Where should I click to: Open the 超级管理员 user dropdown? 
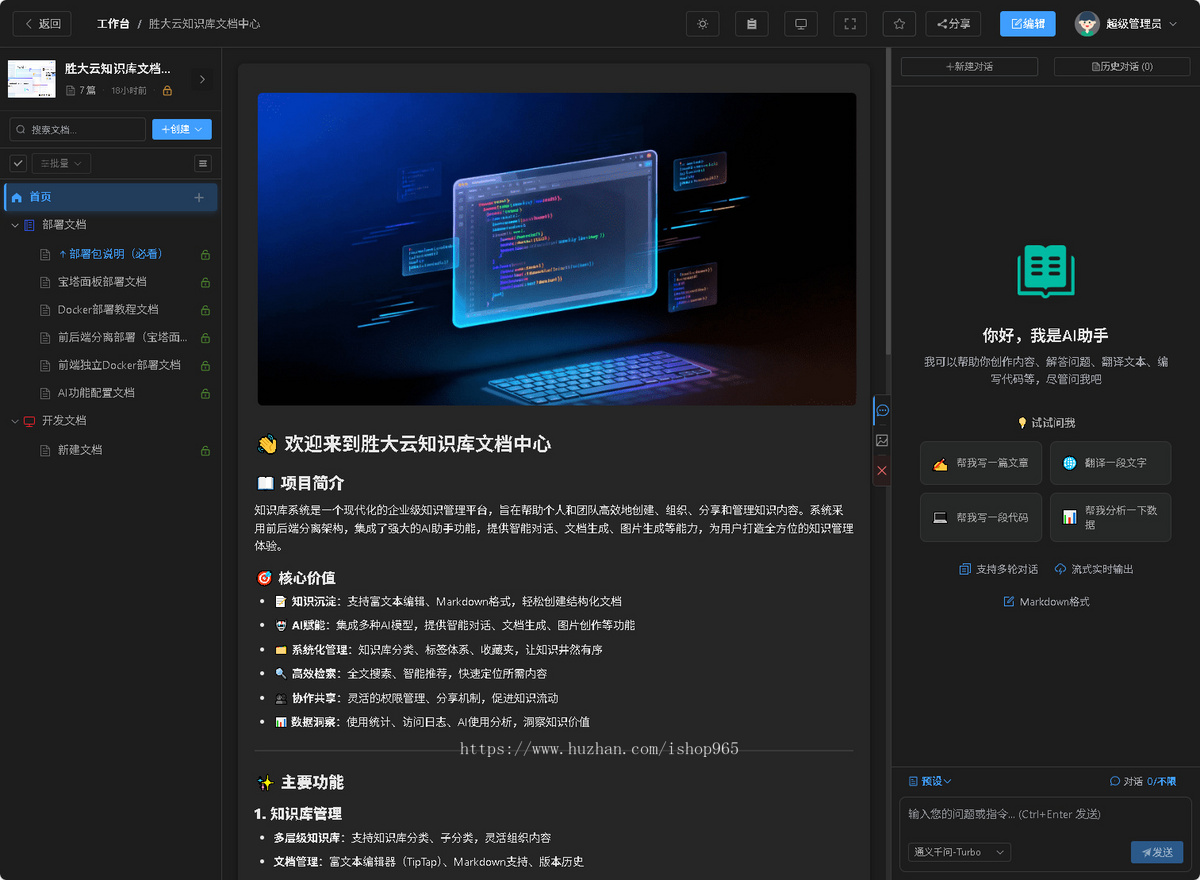click(1127, 24)
